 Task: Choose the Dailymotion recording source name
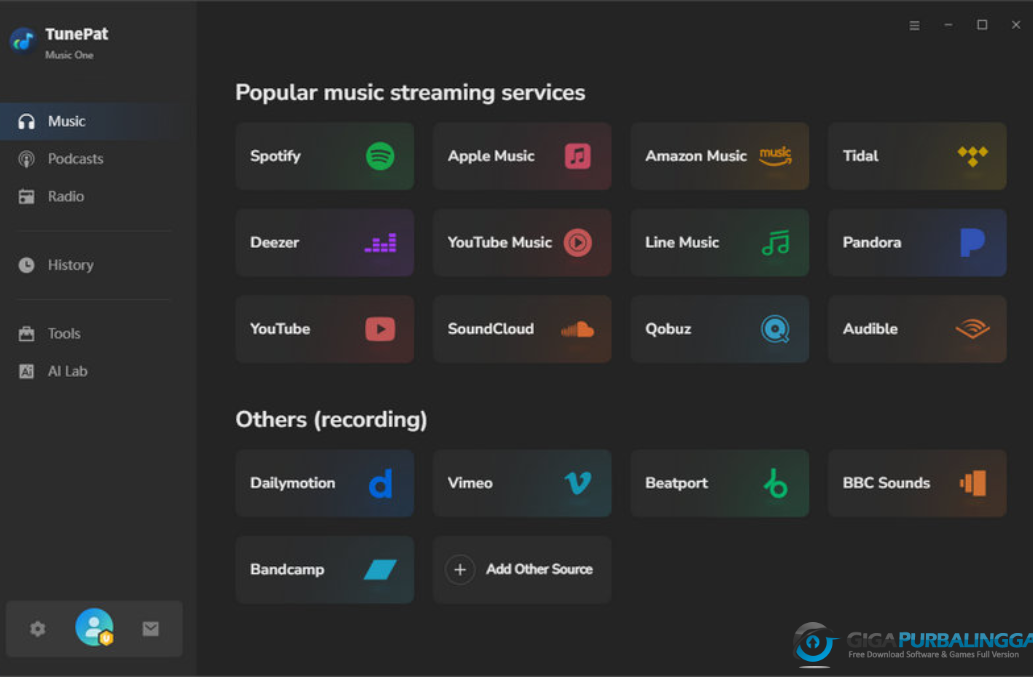293,484
